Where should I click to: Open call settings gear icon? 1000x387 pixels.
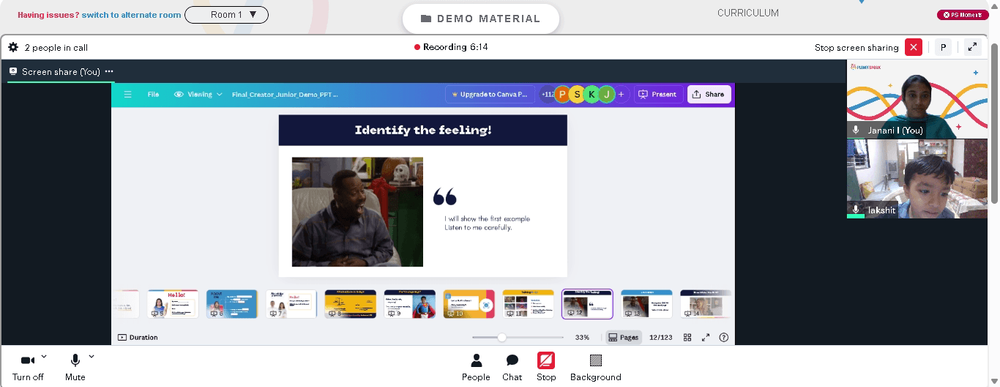pos(13,47)
